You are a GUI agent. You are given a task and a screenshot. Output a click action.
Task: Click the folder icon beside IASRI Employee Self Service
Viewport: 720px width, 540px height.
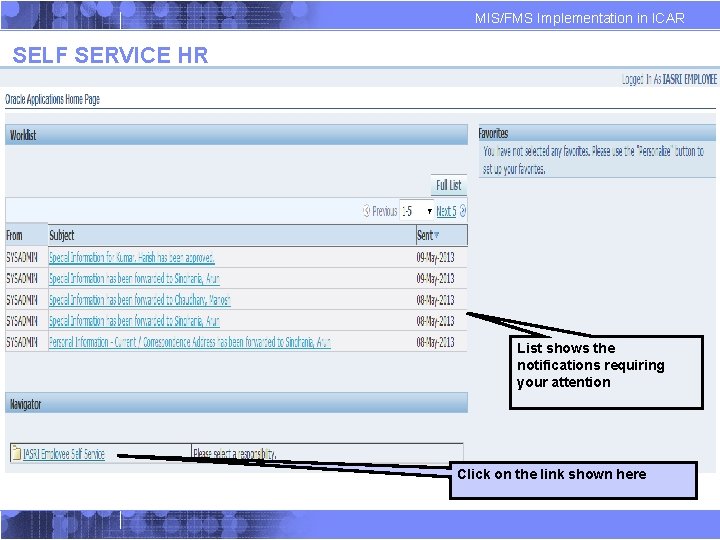(x=16, y=453)
